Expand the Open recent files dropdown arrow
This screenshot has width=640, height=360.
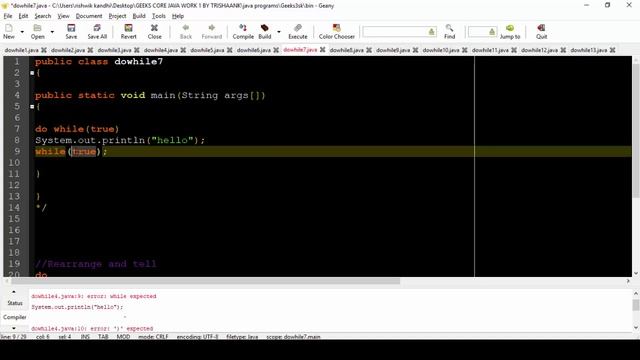tap(52, 32)
